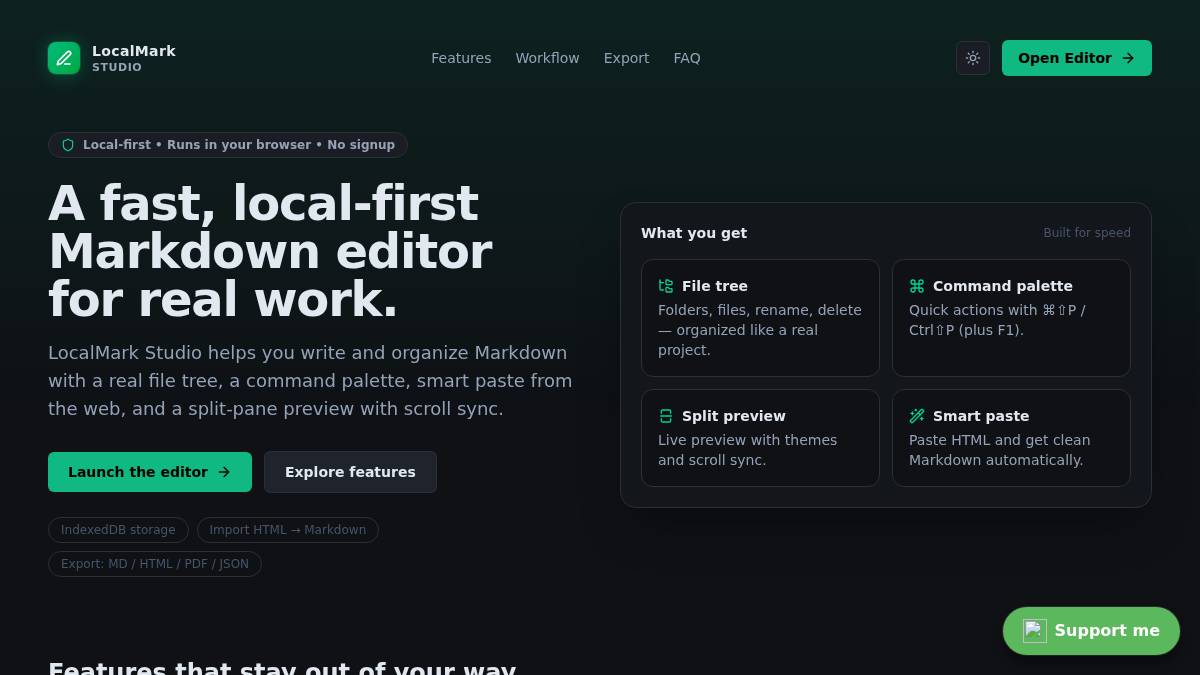The image size is (1200, 675).
Task: Click the Explore features button
Action: point(350,472)
